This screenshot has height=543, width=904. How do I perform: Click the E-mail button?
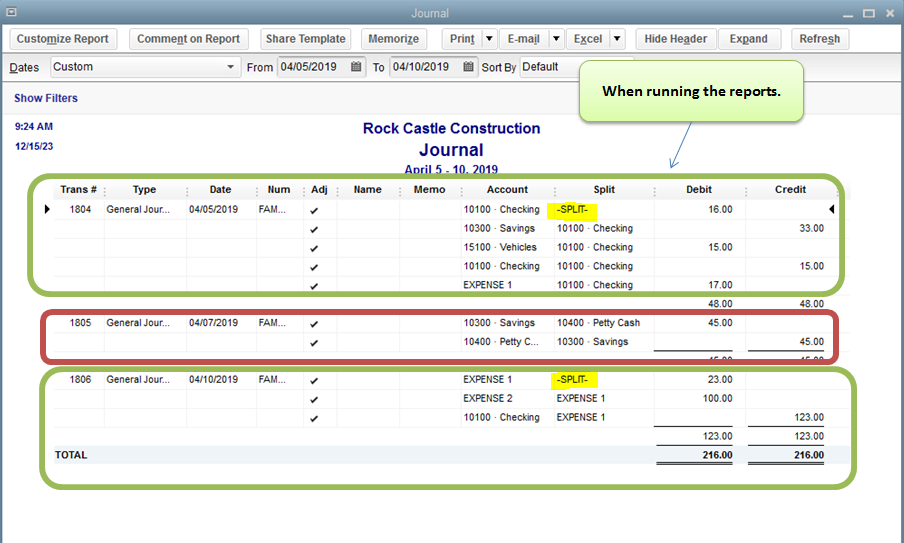[x=523, y=39]
